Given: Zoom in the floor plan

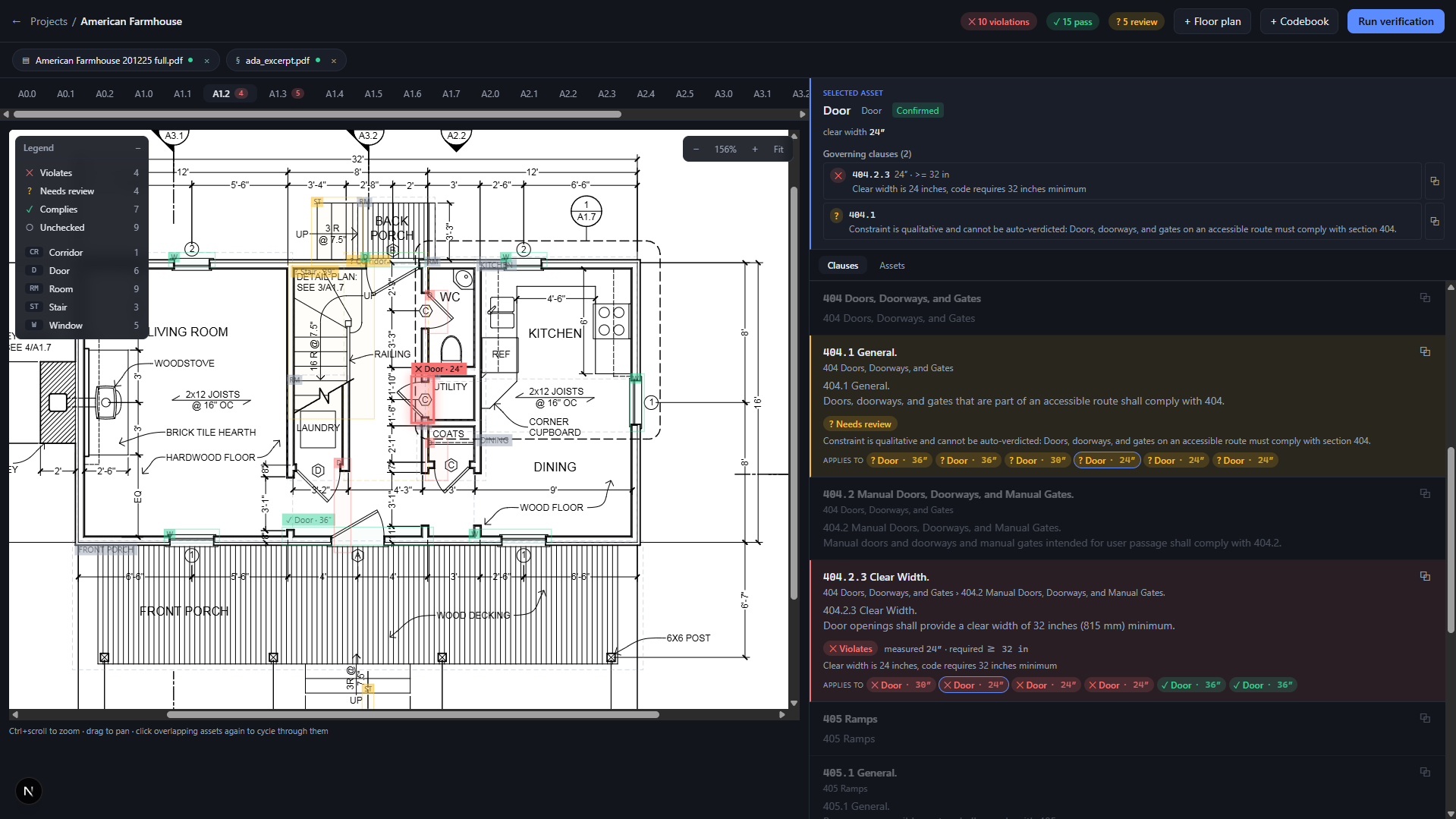Looking at the screenshot, I should point(755,150).
